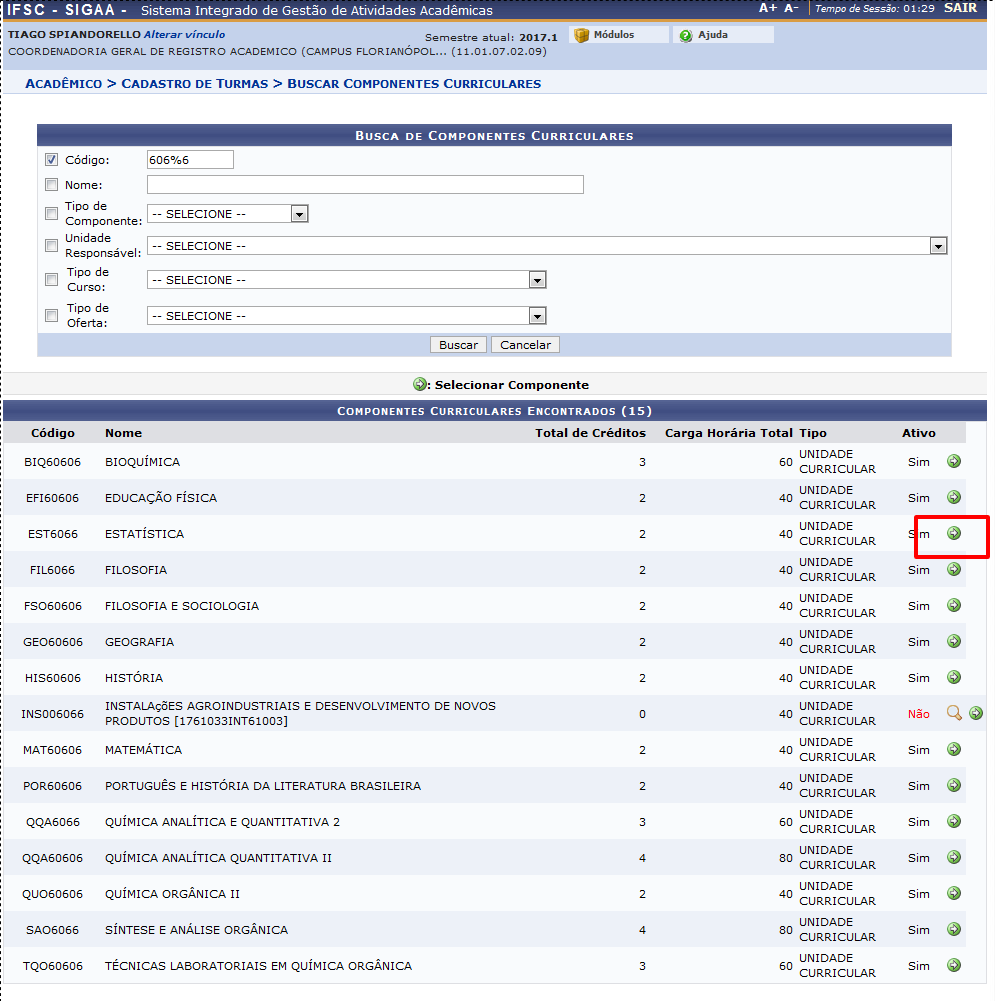Viewport: 995px width, 1001px height.
Task: Click the Alterar vínculo link
Action: [184, 35]
